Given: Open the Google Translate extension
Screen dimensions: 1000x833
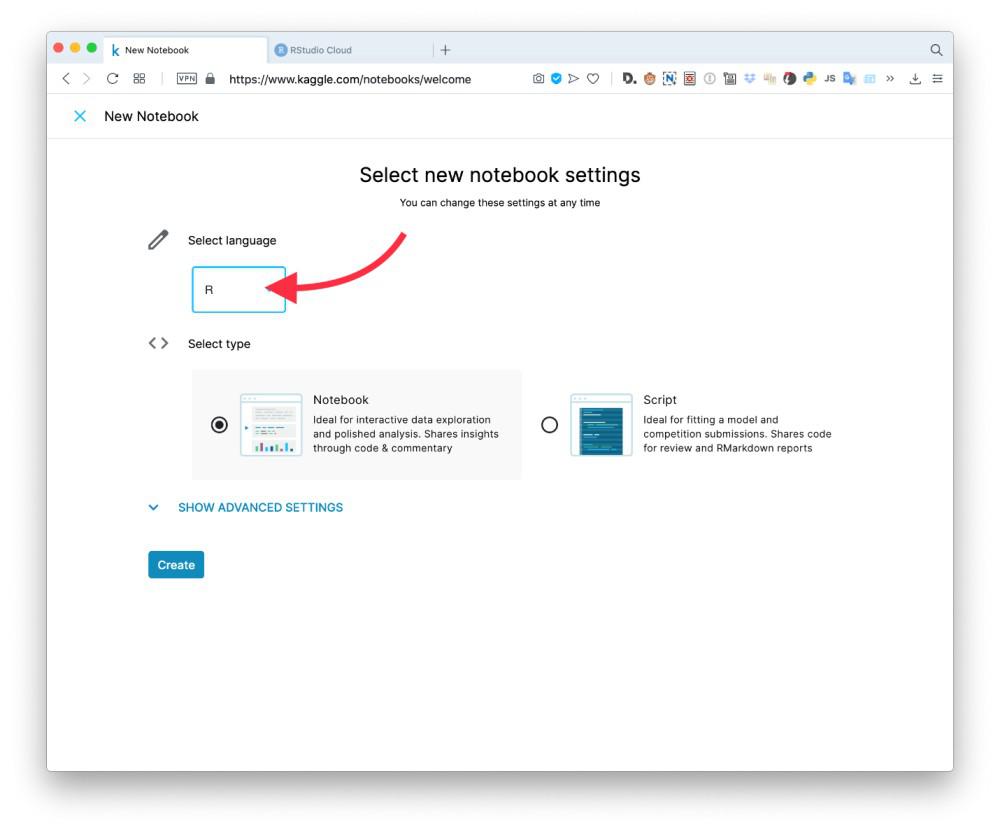Looking at the screenshot, I should [x=849, y=78].
